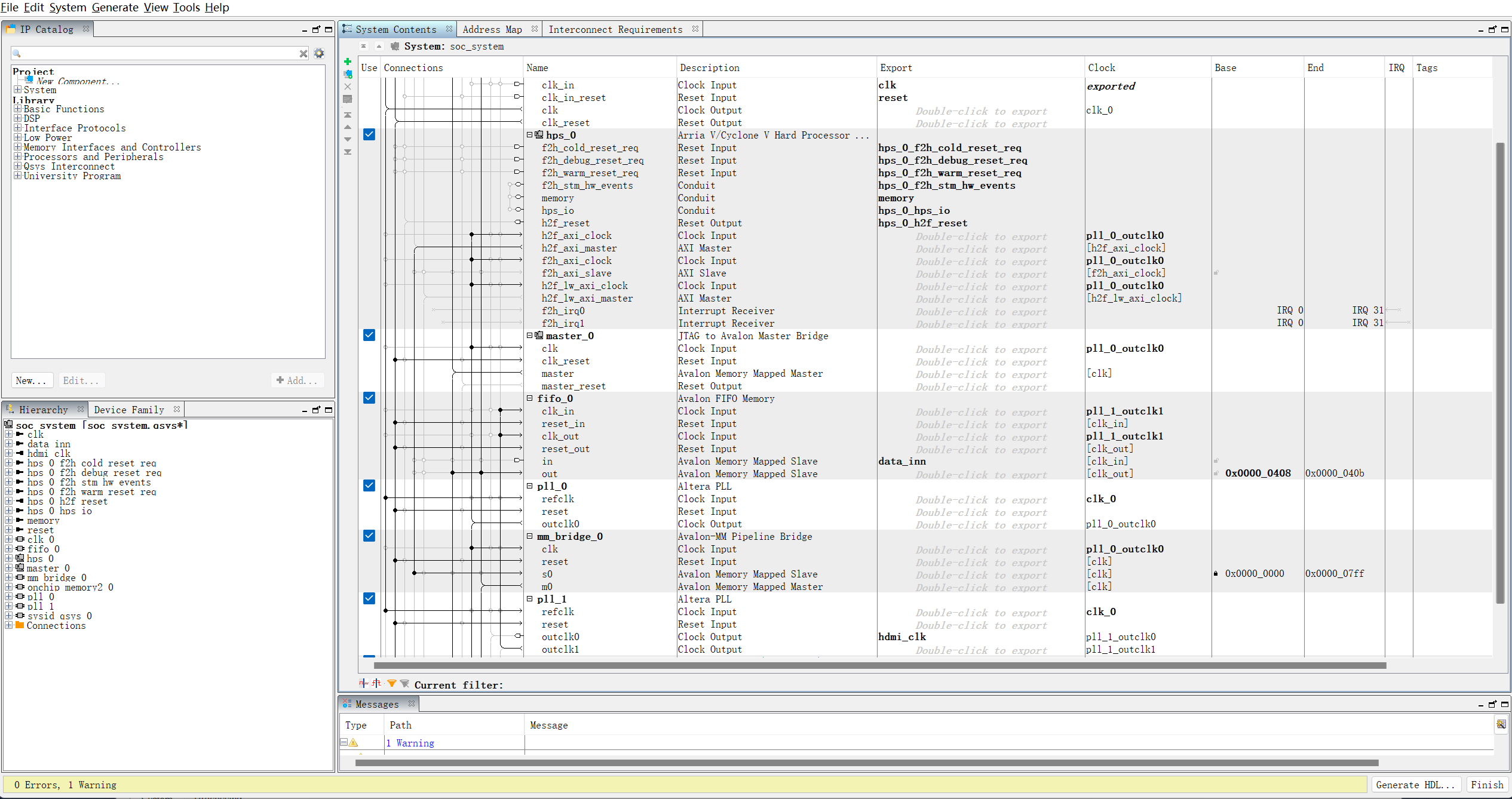Expand Memory Interfaces and Controllers library category
The image size is (1512, 799).
coord(18,147)
